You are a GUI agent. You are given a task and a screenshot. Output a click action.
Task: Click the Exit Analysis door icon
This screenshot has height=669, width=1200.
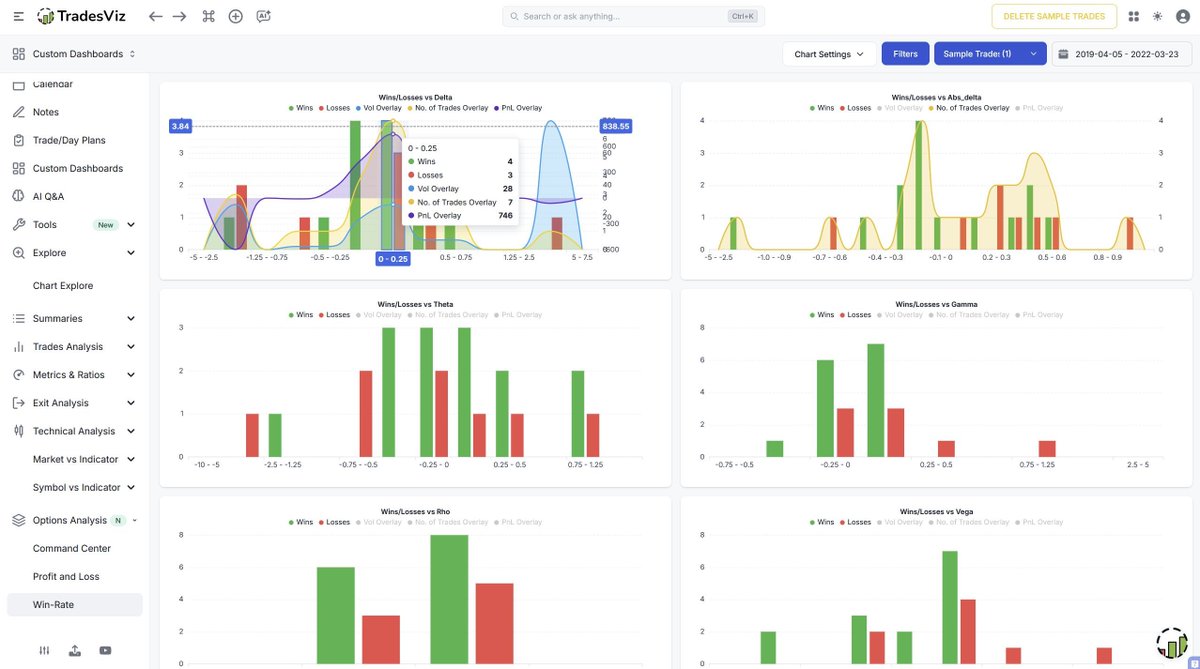pyautogui.click(x=18, y=403)
